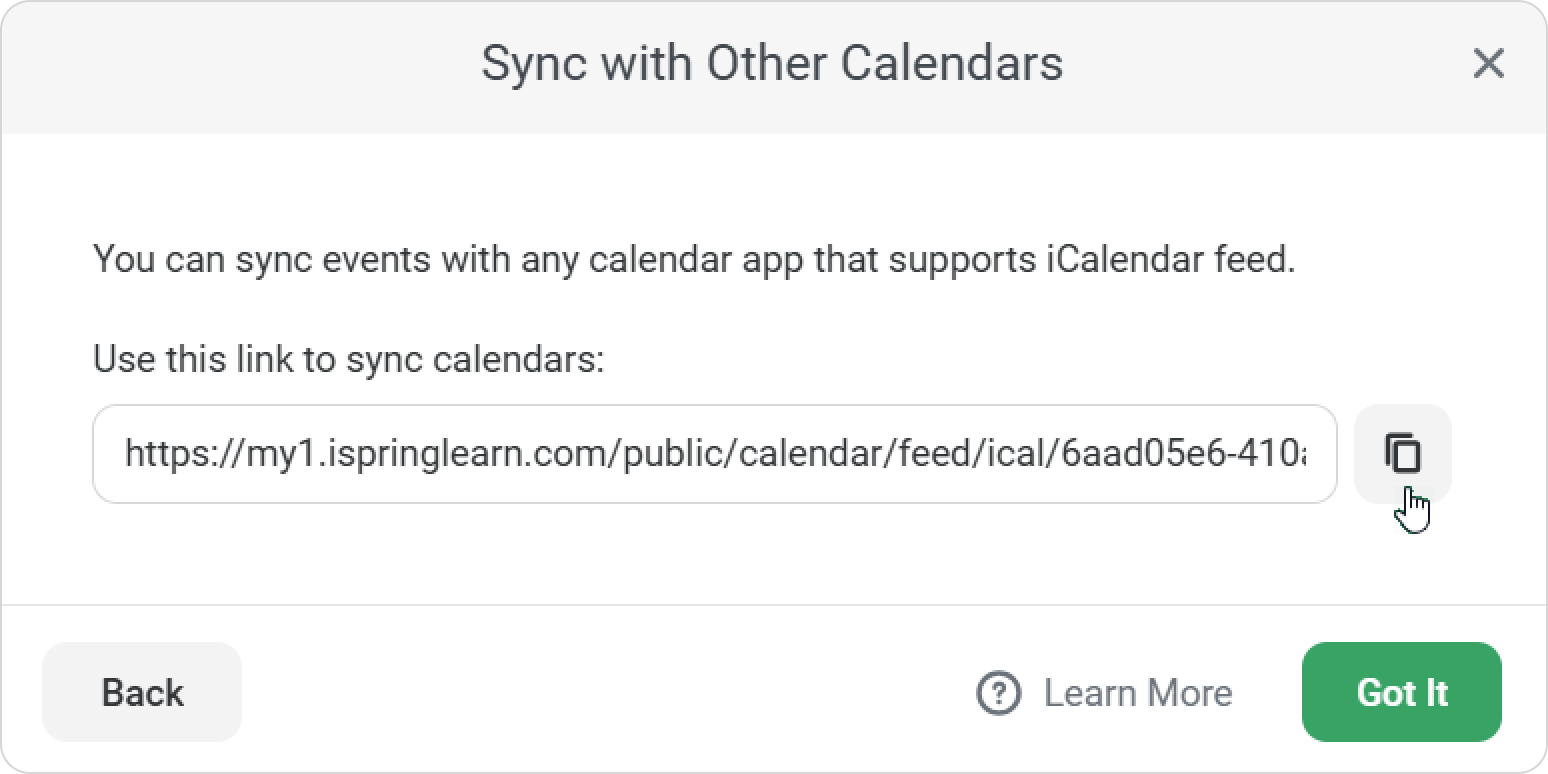Copy the calendar sync link

coord(1402,453)
